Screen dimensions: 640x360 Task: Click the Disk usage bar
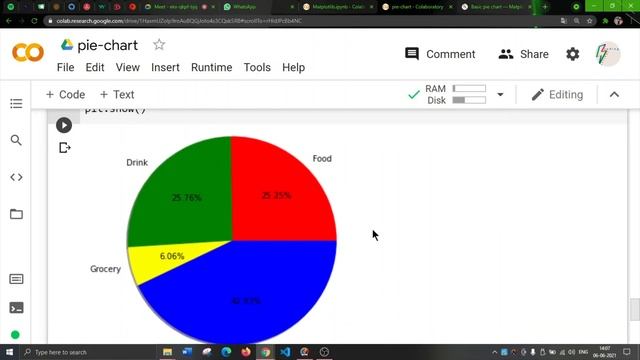[469, 100]
